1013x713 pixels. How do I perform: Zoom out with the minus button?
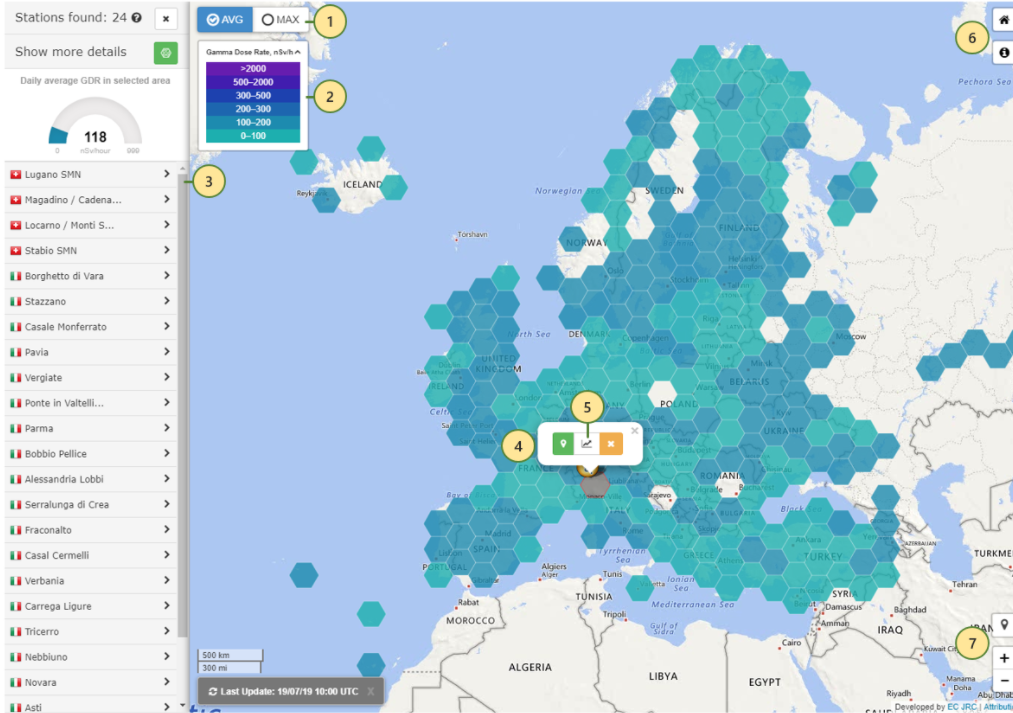[x=1003, y=680]
